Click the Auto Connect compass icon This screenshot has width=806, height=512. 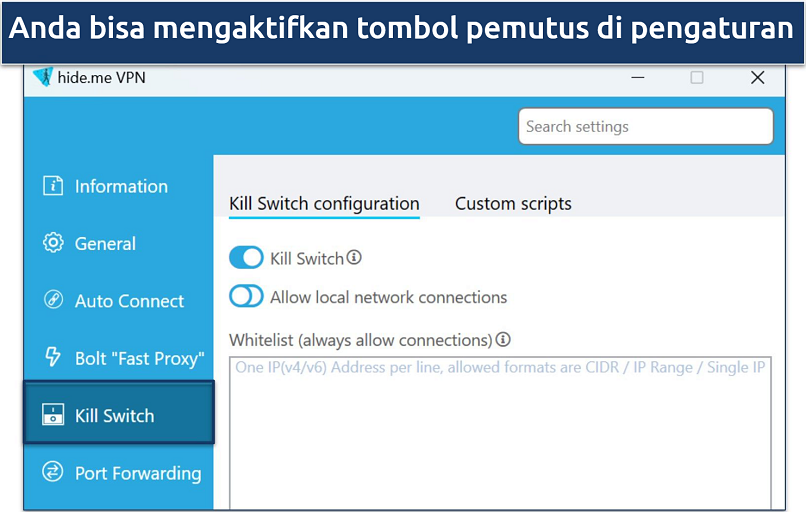[53, 300]
